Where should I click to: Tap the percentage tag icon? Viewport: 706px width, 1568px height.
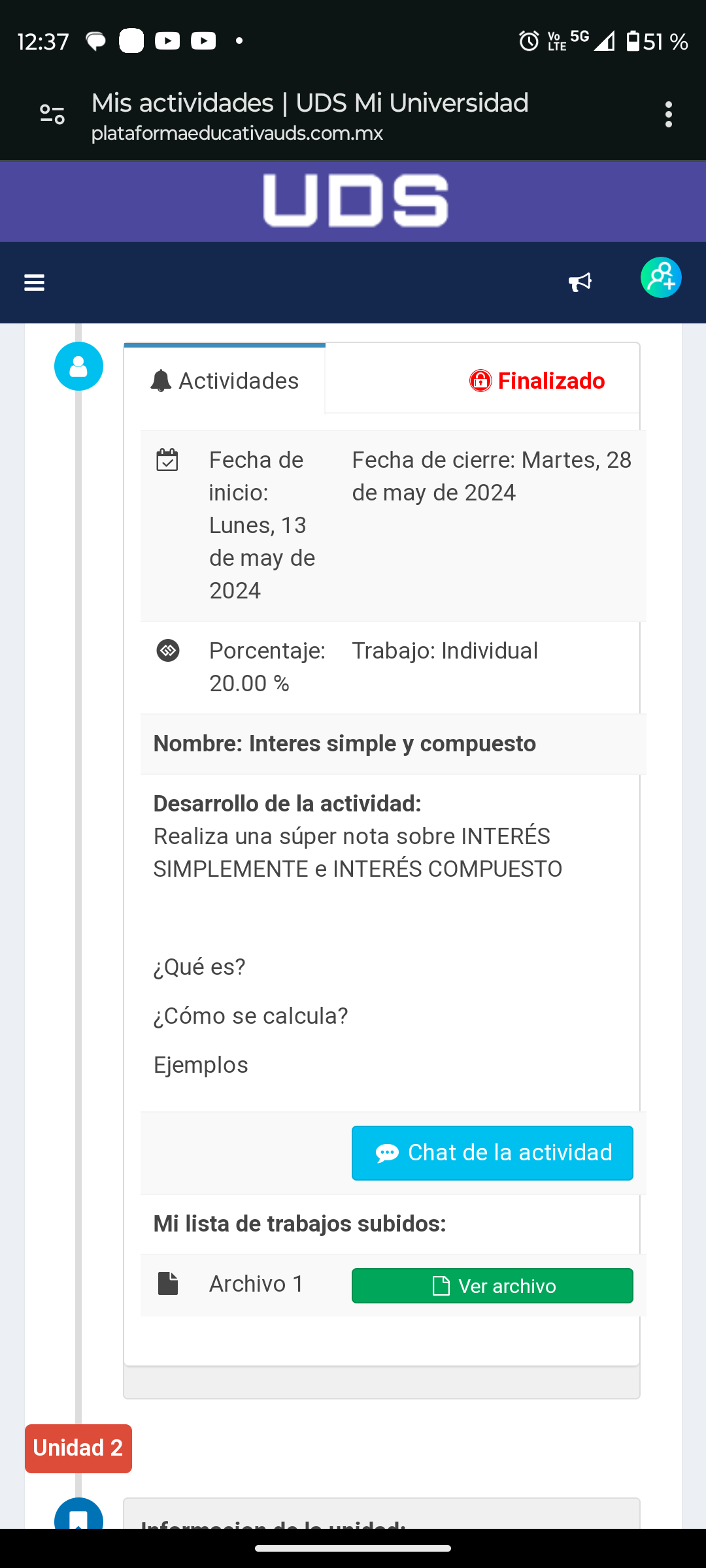point(167,651)
